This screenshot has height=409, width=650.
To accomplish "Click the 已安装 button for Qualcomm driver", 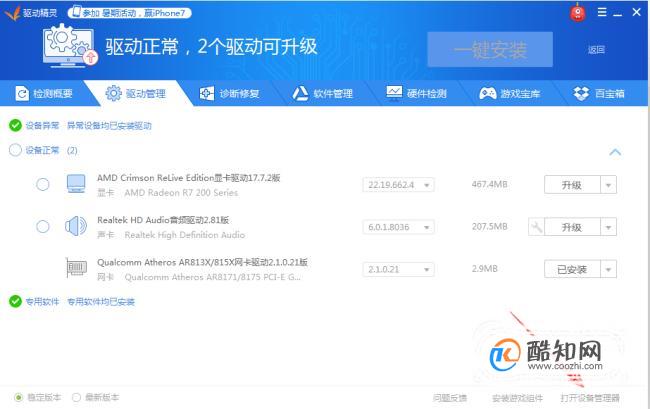I will pyautogui.click(x=572, y=269).
